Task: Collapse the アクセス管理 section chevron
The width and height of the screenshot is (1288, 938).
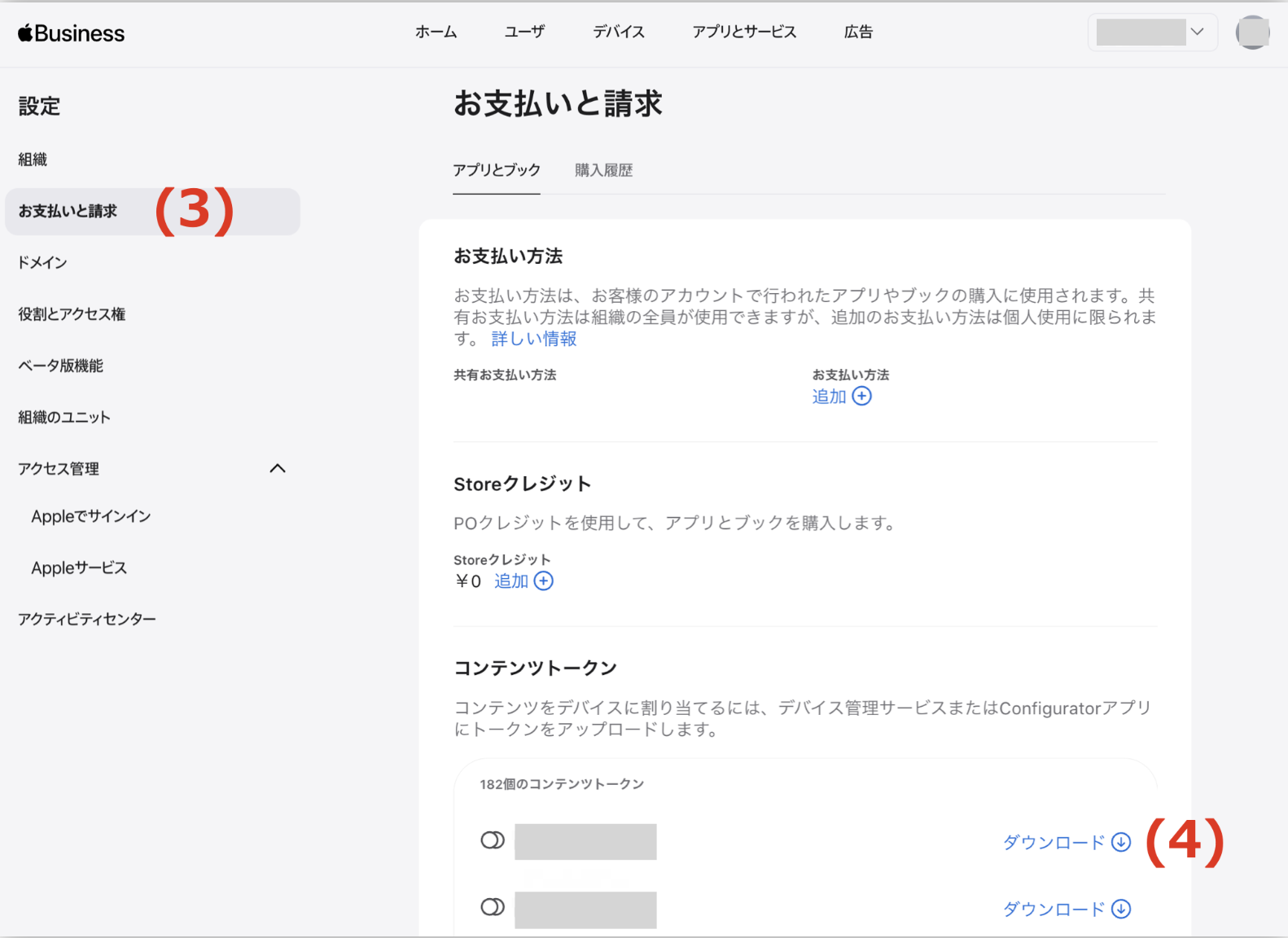Action: 278,468
